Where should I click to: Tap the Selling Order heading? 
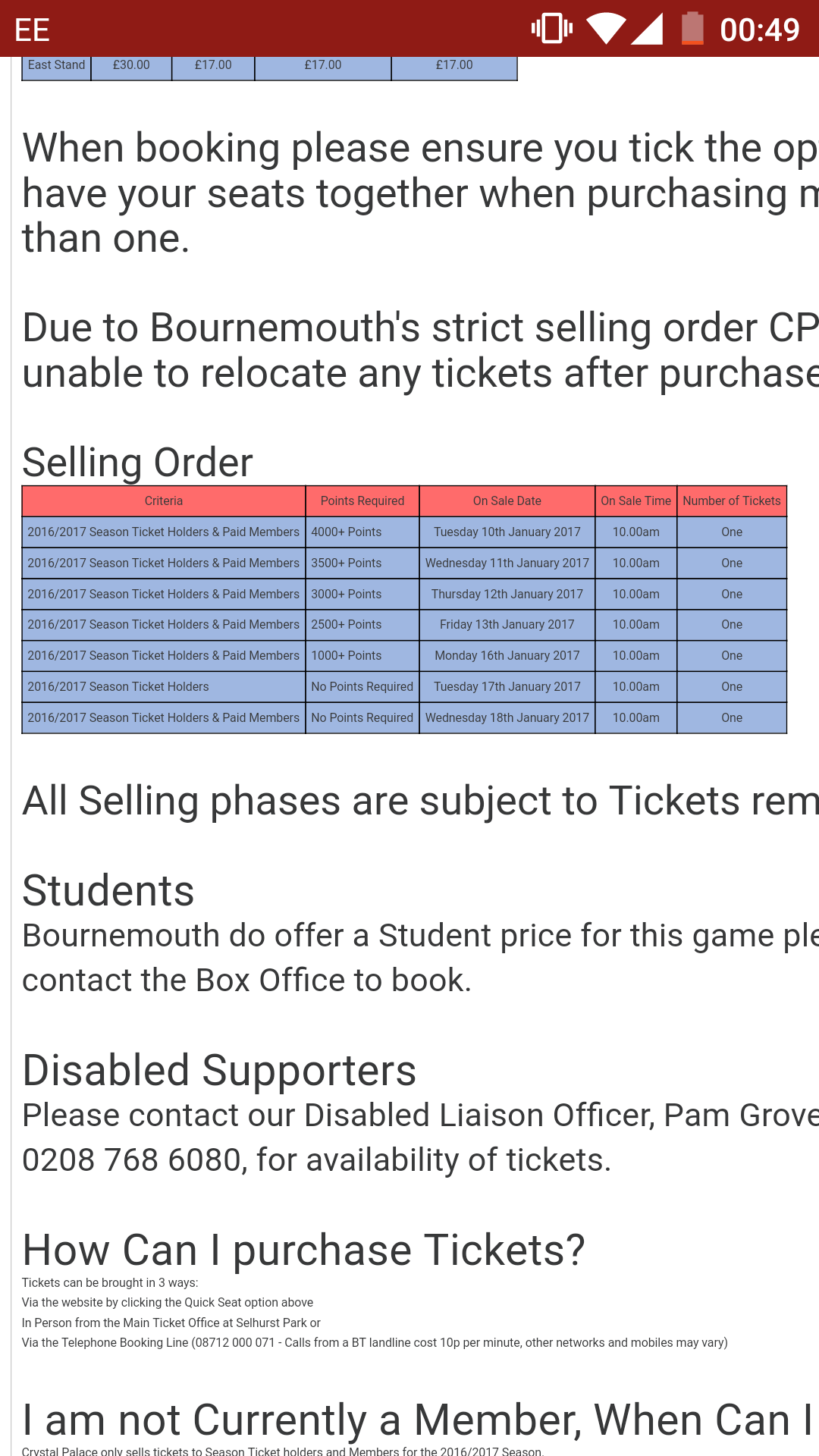(137, 462)
